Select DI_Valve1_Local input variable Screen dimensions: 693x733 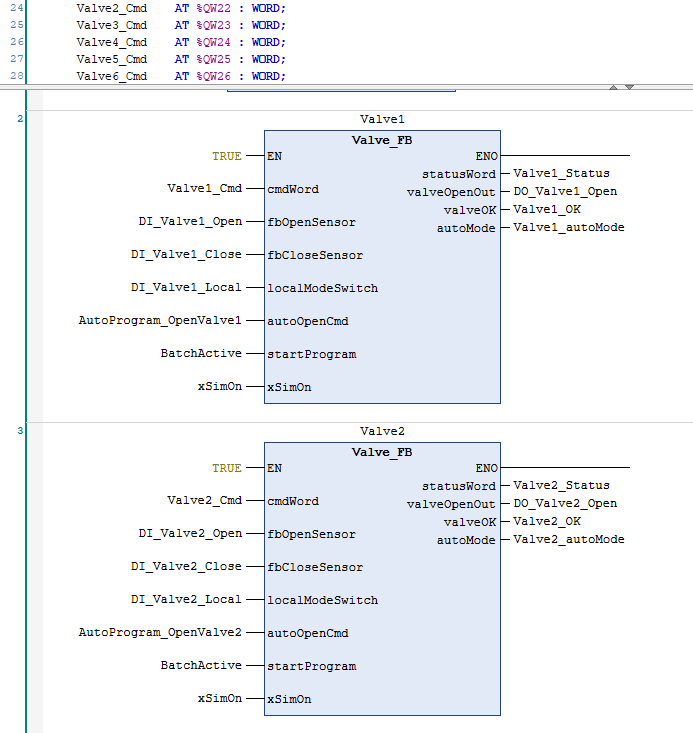(186, 287)
